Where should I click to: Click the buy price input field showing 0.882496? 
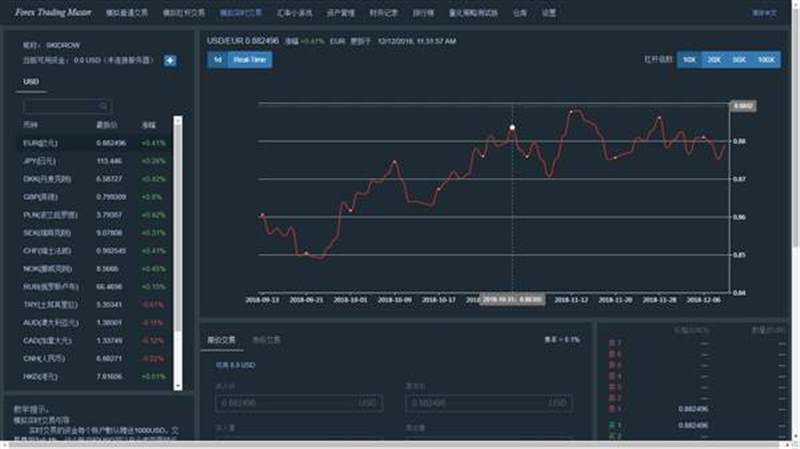click(x=299, y=403)
